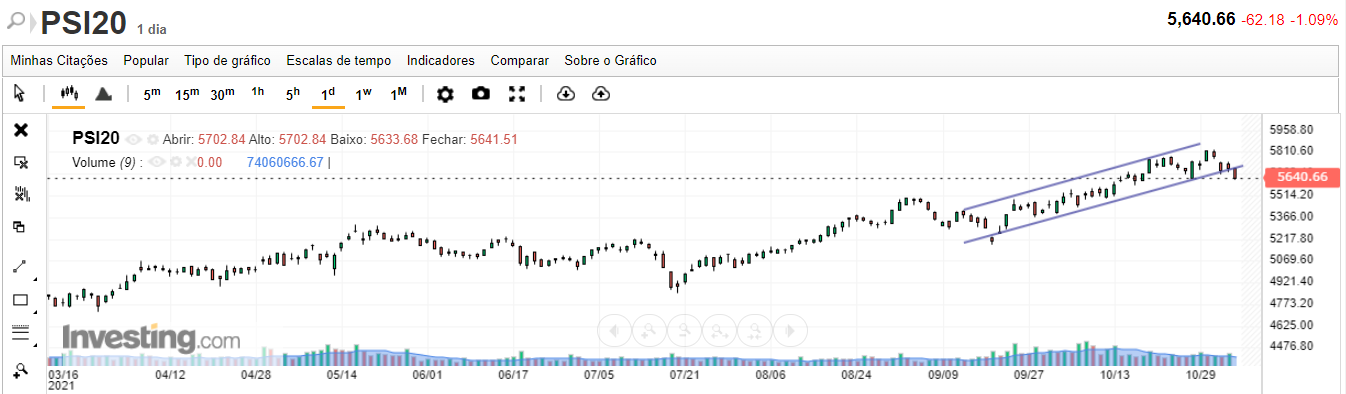Click Sobre o Gráfico link

click(611, 61)
